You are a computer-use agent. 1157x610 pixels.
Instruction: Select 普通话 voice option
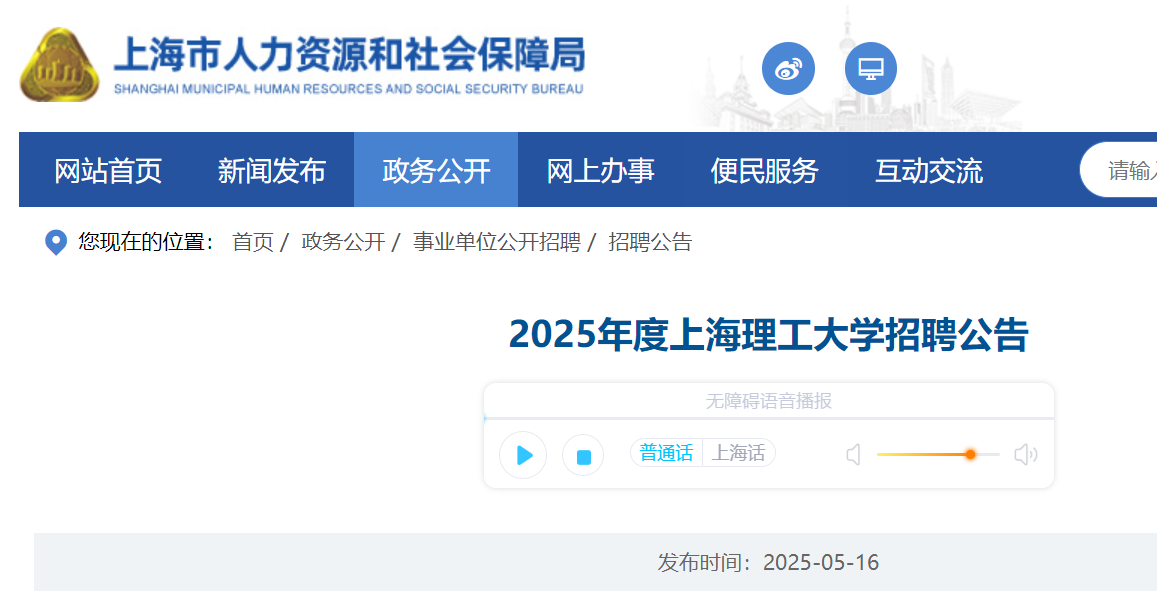[666, 453]
